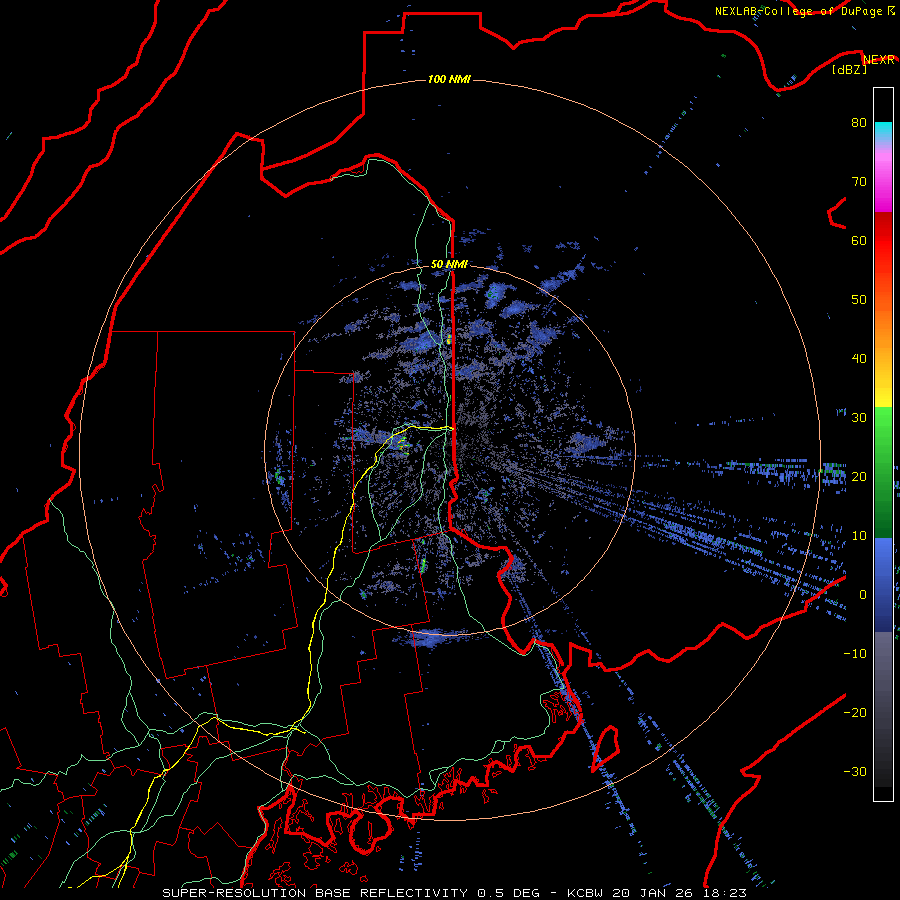Click the 20 value on dBZ scale

(x=859, y=476)
